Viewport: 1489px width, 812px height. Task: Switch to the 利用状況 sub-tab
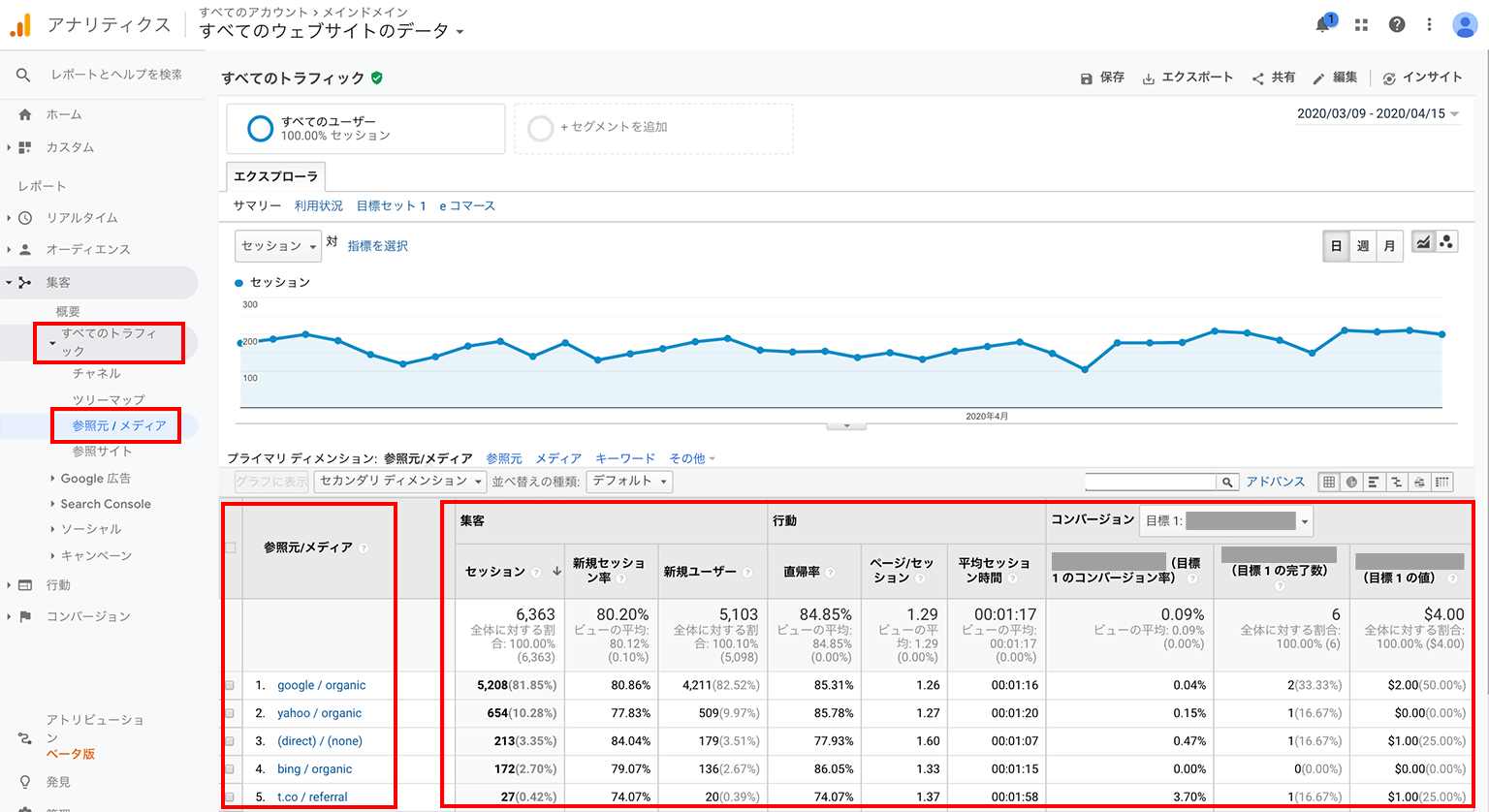(319, 206)
